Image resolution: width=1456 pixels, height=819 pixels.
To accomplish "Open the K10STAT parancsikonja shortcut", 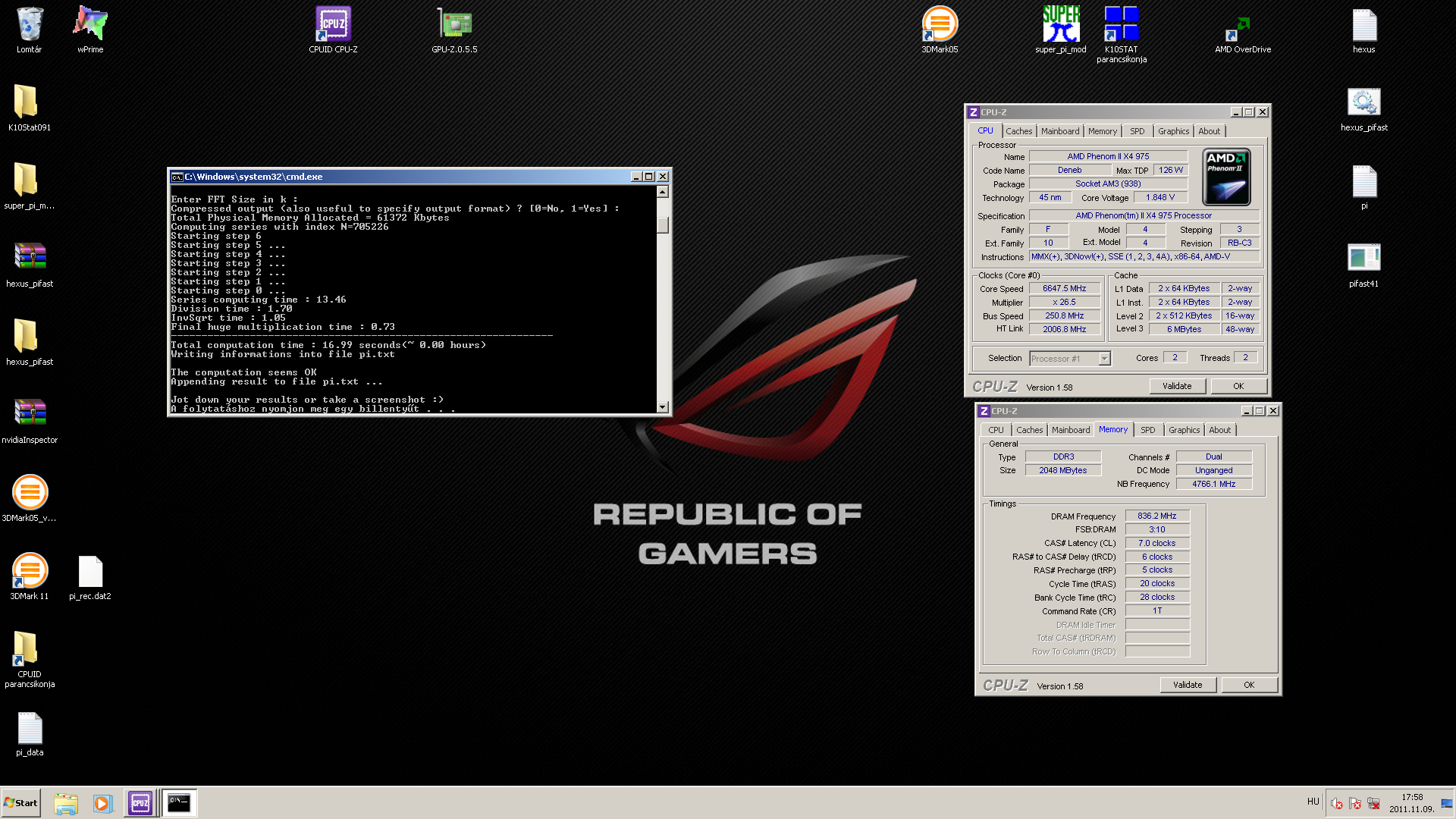I will click(x=1122, y=35).
